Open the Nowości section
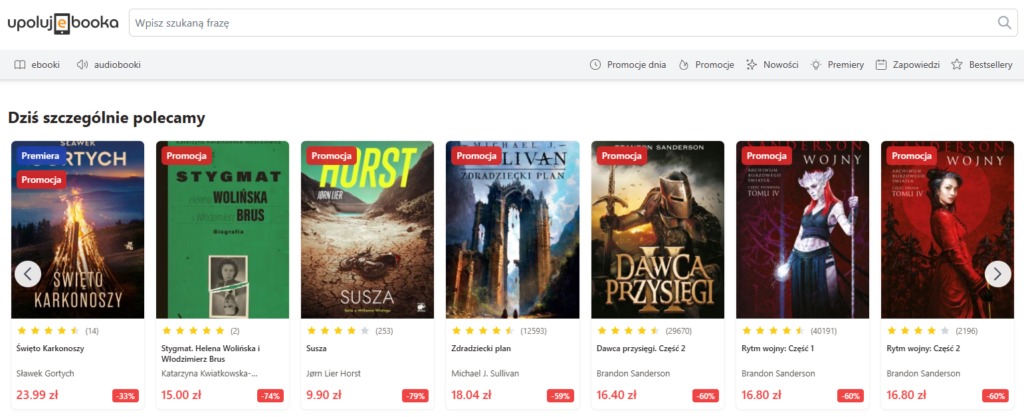The width and height of the screenshot is (1024, 417). pos(772,65)
